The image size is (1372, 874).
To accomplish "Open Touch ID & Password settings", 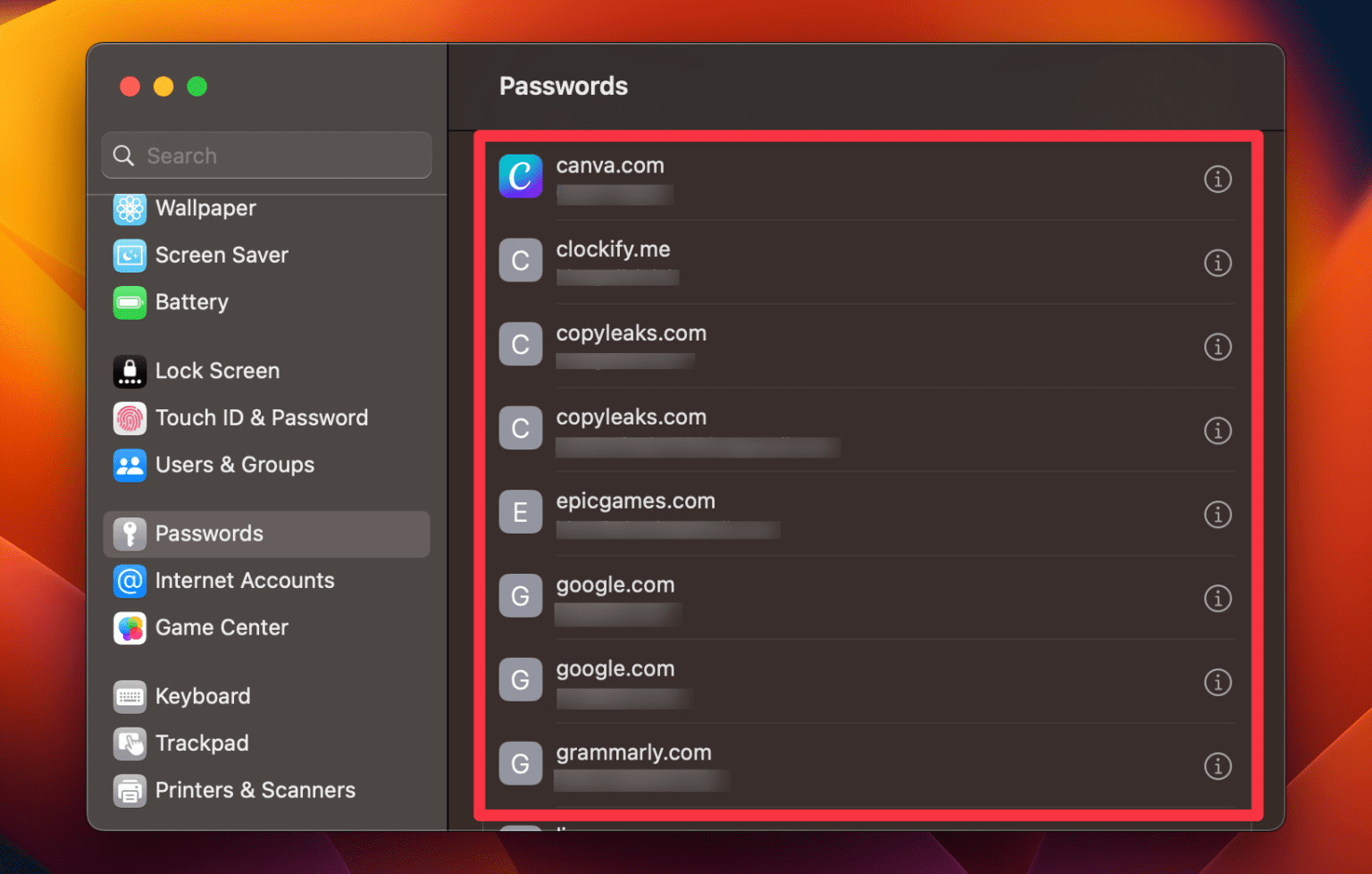I will coord(262,417).
